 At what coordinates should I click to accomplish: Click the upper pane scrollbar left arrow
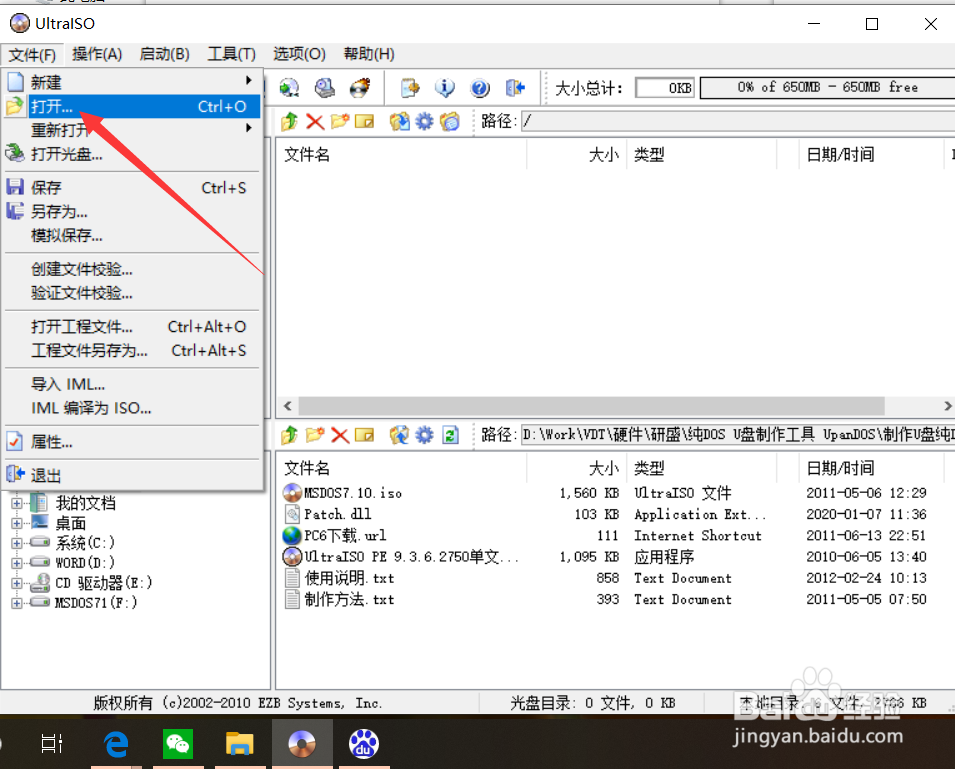(287, 406)
